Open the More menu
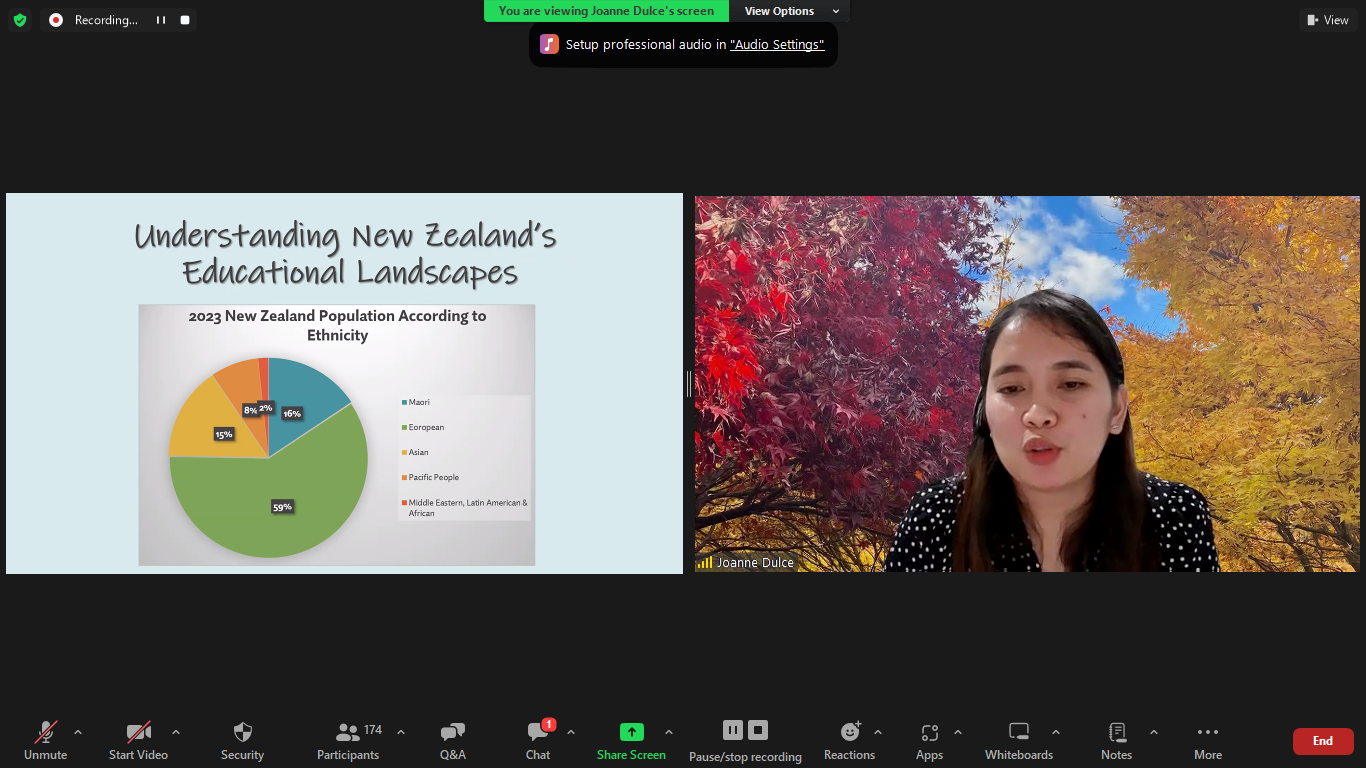The height and width of the screenshot is (768, 1366). pos(1207,740)
